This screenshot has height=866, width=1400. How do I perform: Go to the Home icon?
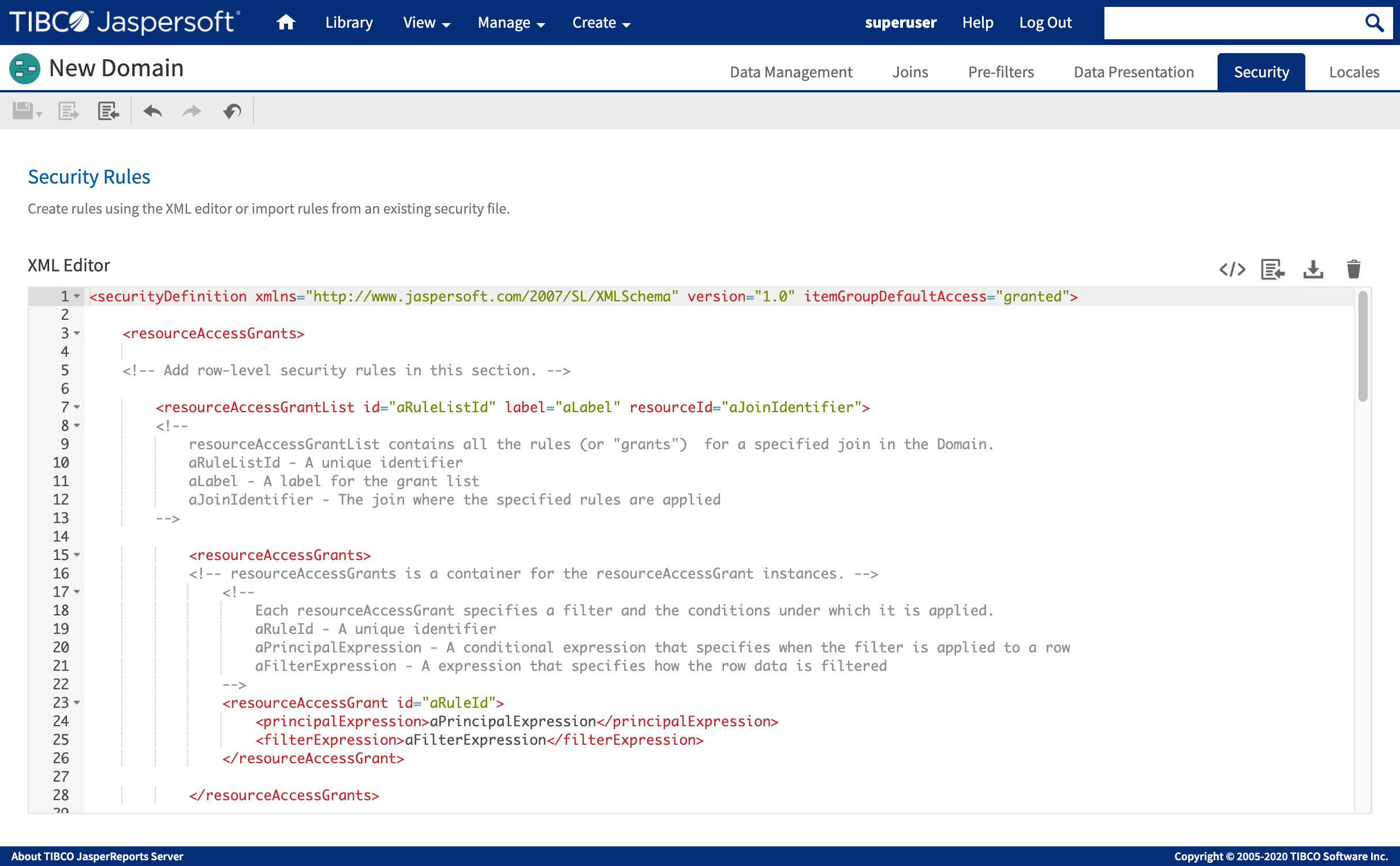(x=286, y=23)
